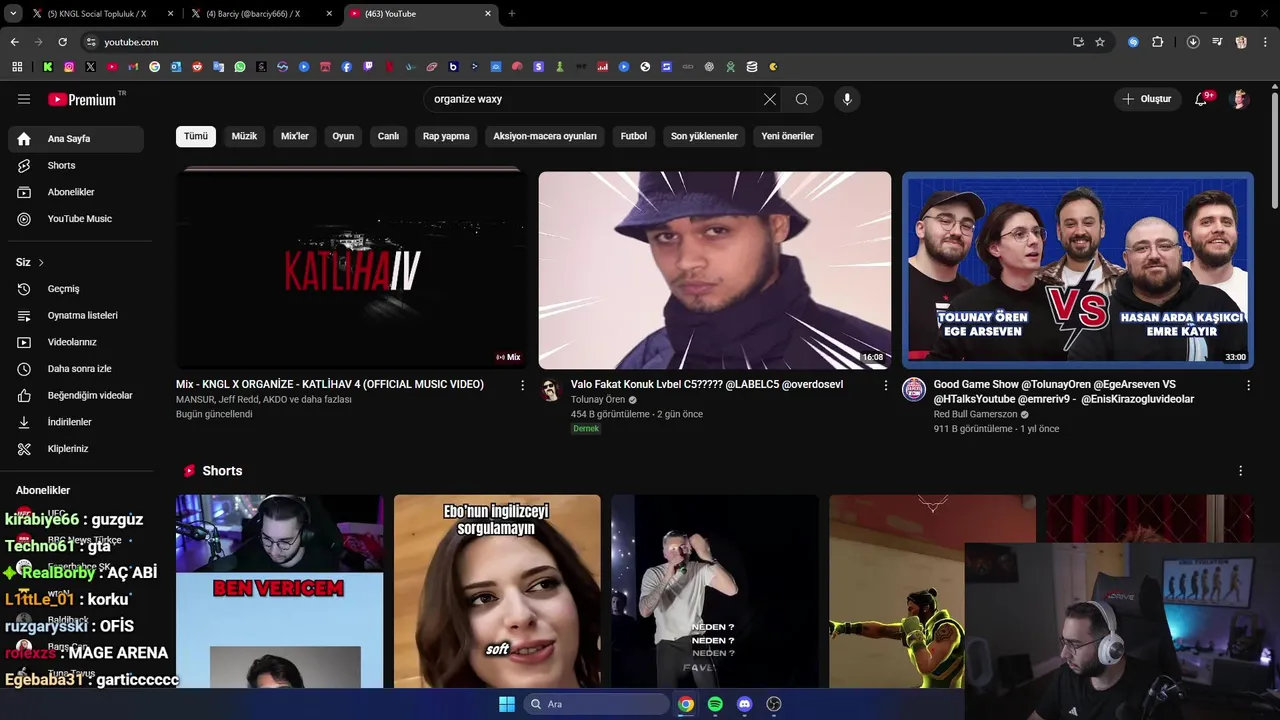Select the Tümü filter chip
1280x720 pixels.
click(x=196, y=136)
